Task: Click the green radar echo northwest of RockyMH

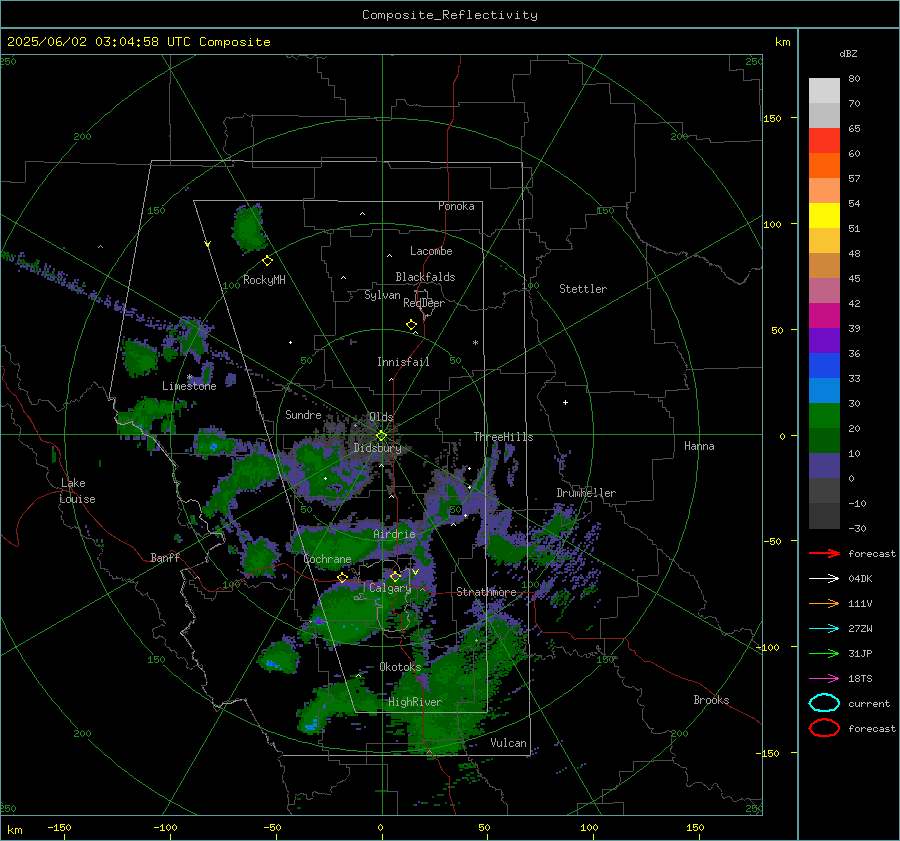Action: [x=250, y=228]
